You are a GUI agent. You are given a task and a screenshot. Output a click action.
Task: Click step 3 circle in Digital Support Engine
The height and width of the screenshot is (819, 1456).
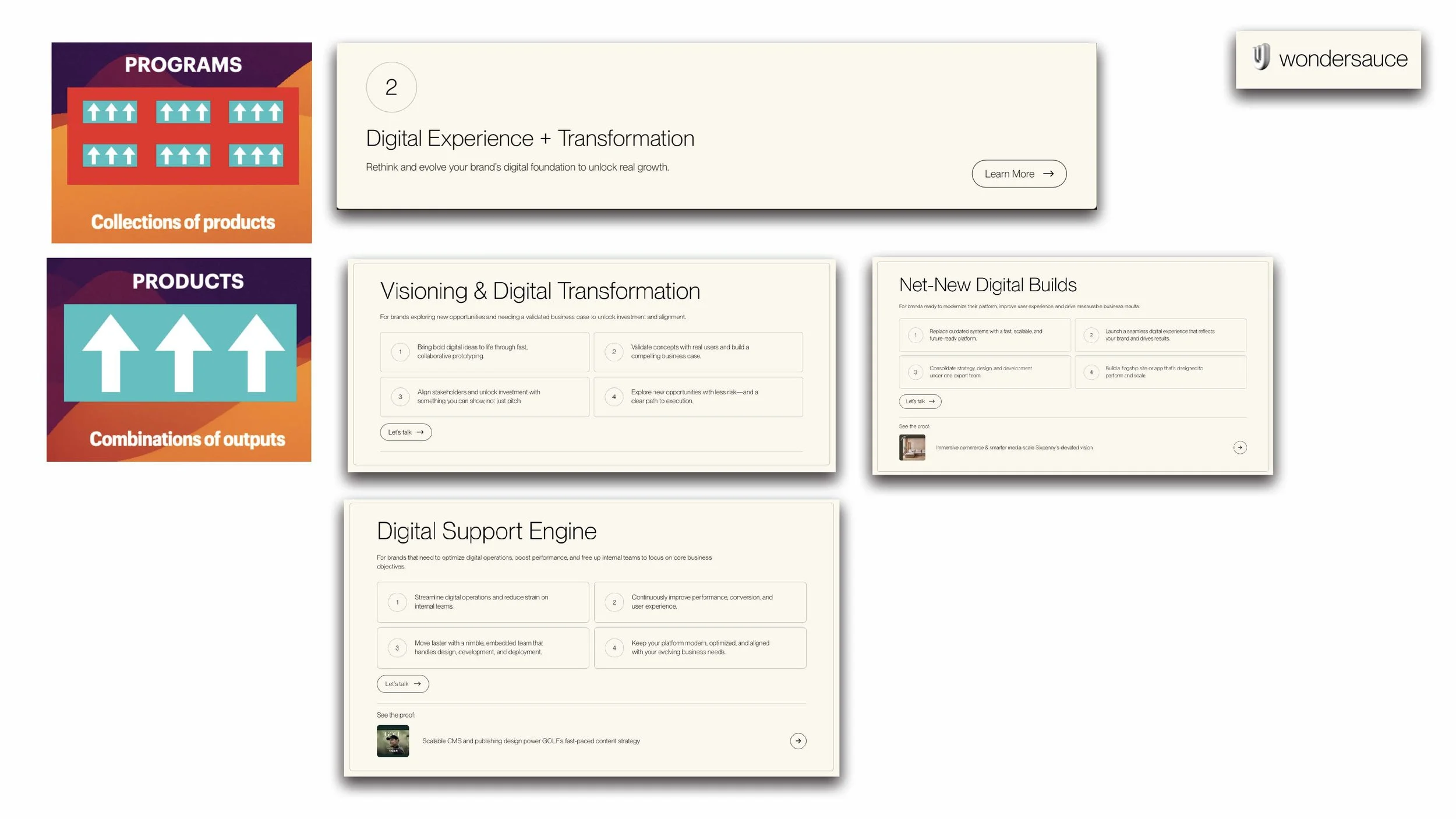(397, 648)
